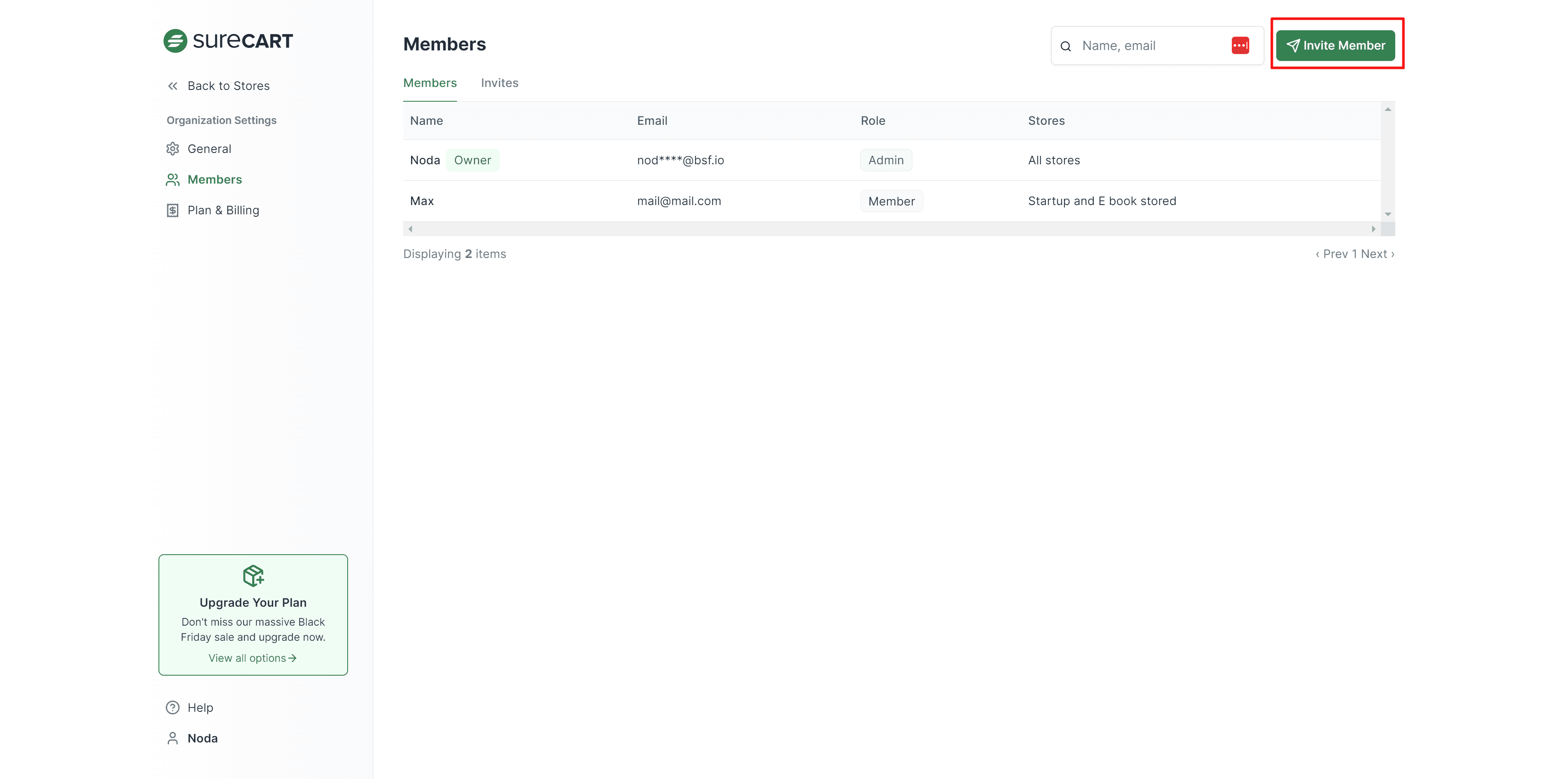This screenshot has height=779, width=1568.
Task: Click the Member role badge for Max
Action: tap(891, 201)
